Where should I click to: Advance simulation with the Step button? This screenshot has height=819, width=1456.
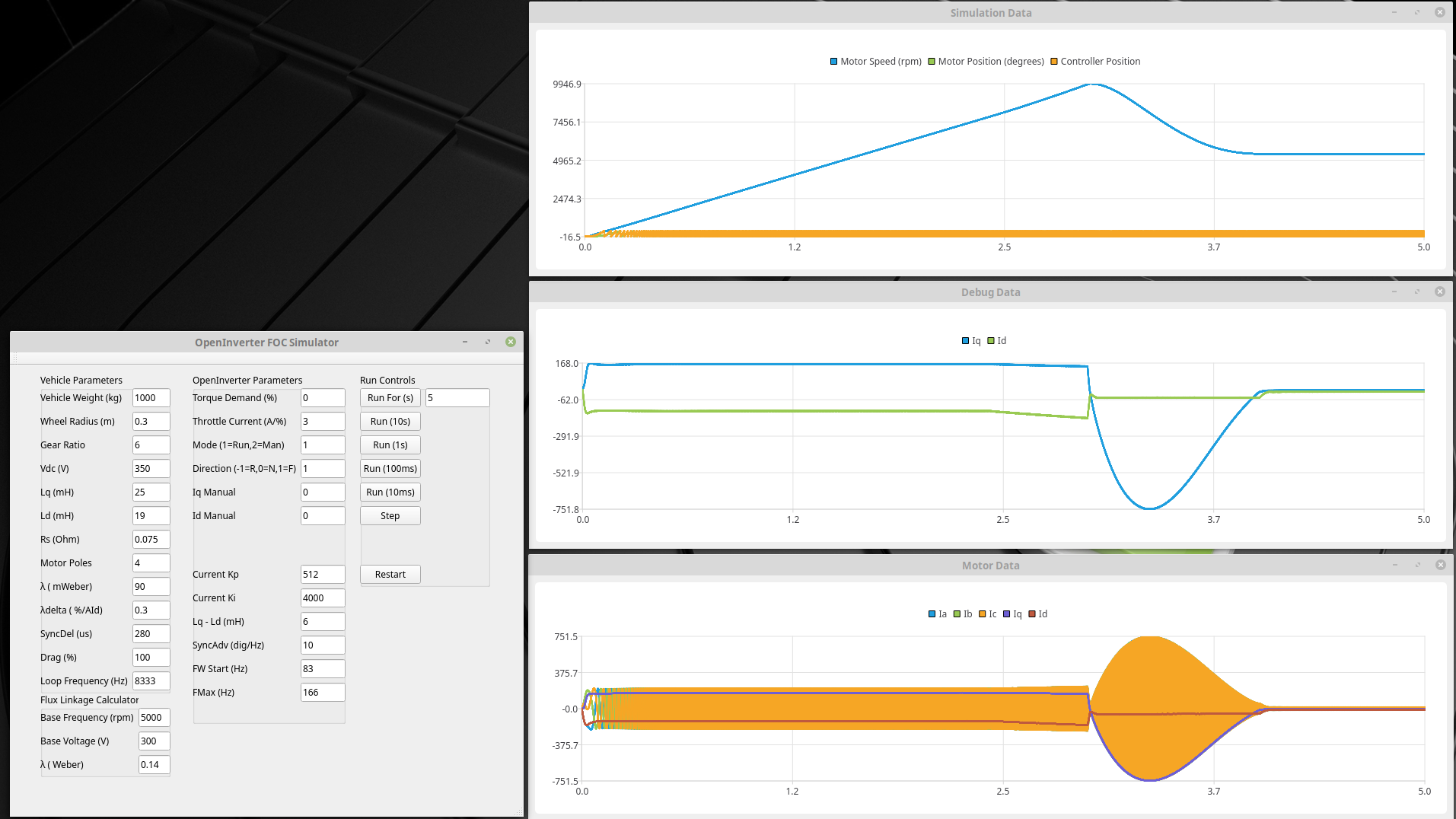(390, 516)
